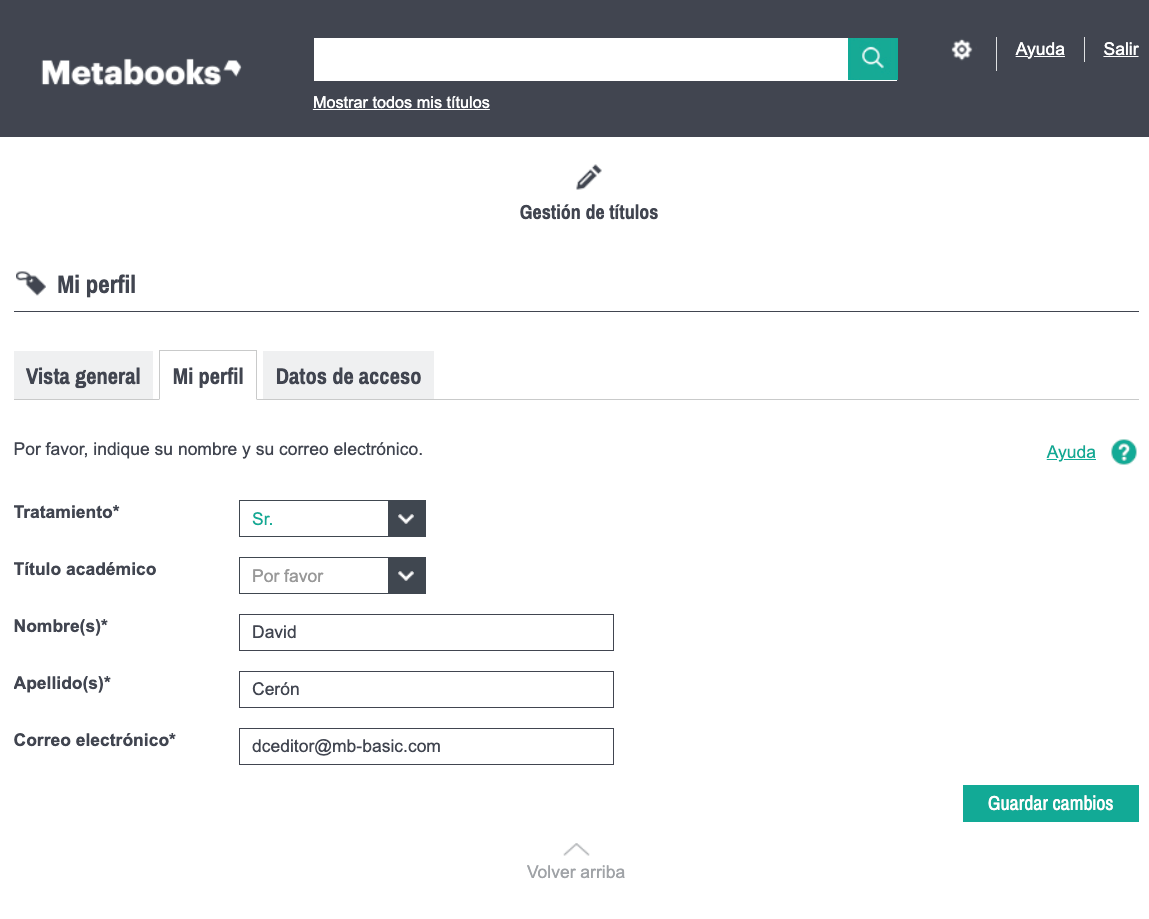Open Ayuda link in the top header

point(1039,49)
